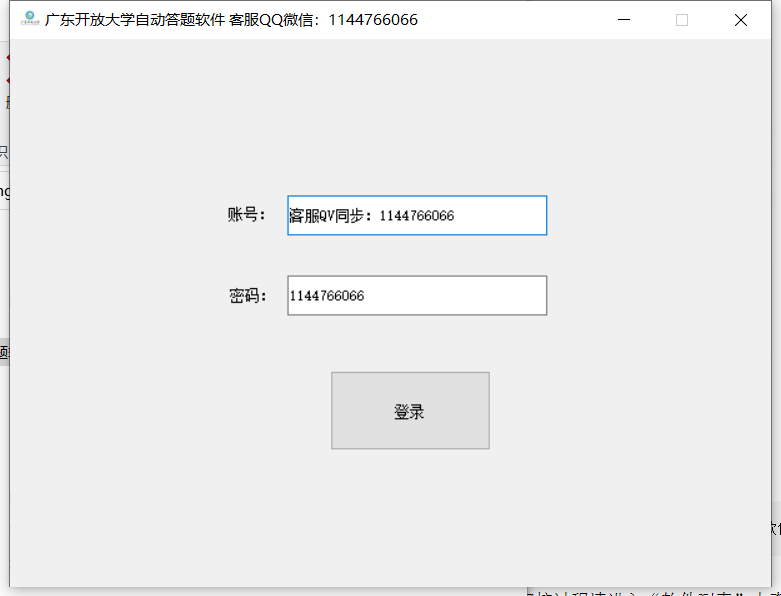
Task: Click the 密码: label text
Action: click(x=248, y=295)
